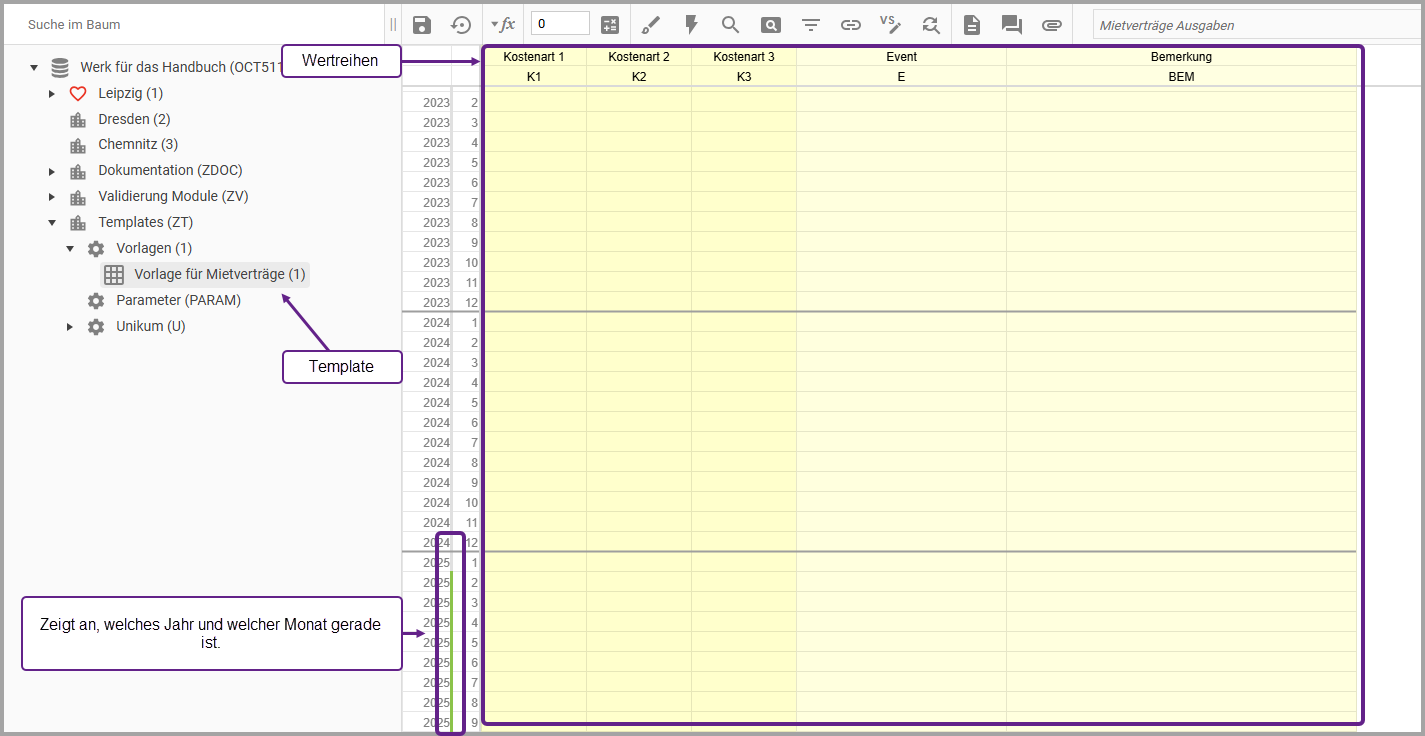Open the magnifier search icon
The image size is (1425, 736).
click(x=730, y=24)
